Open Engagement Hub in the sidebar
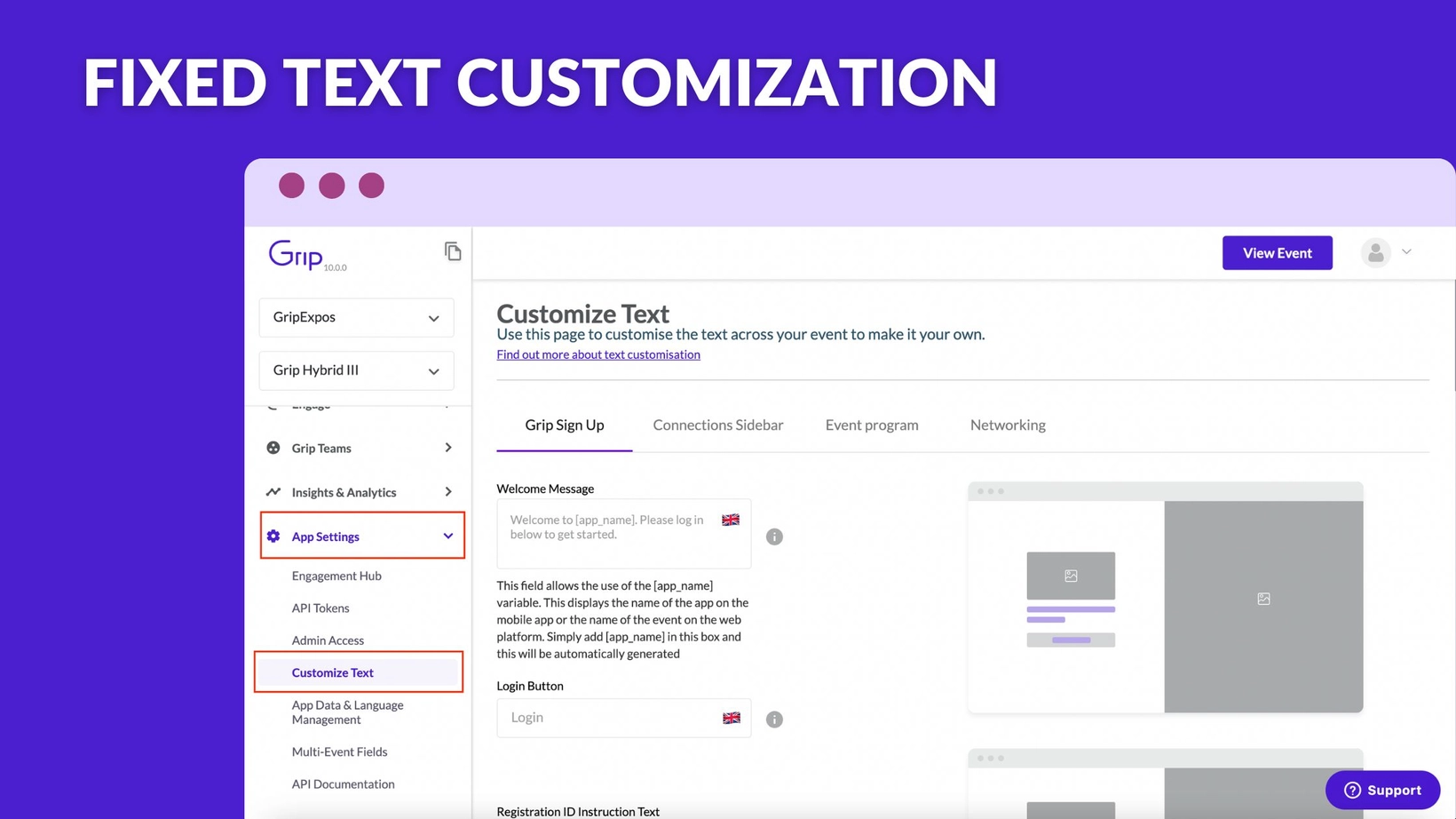The image size is (1456, 819). pyautogui.click(x=336, y=576)
